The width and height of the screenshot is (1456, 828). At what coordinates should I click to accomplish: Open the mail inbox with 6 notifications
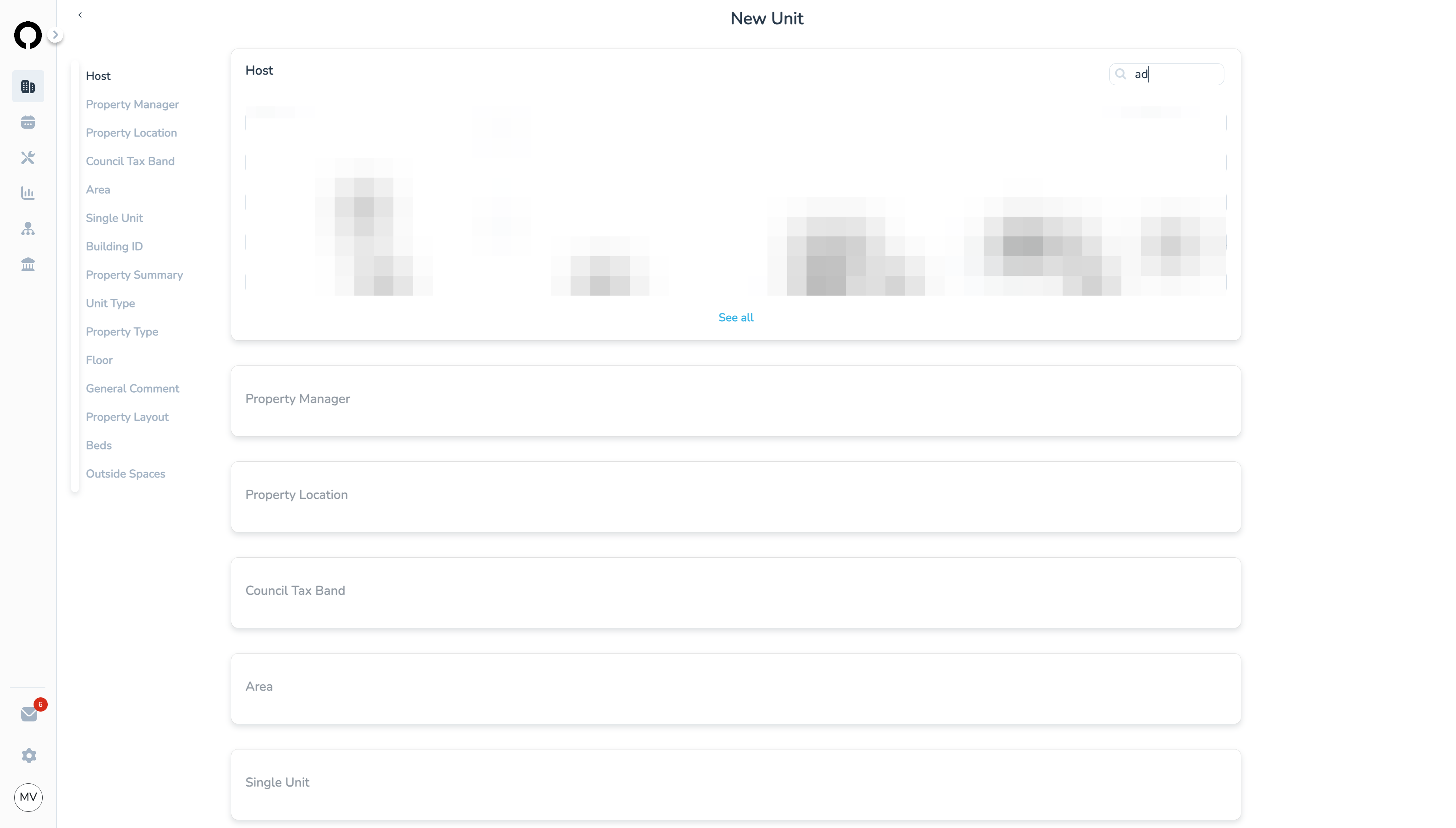pyautogui.click(x=29, y=714)
